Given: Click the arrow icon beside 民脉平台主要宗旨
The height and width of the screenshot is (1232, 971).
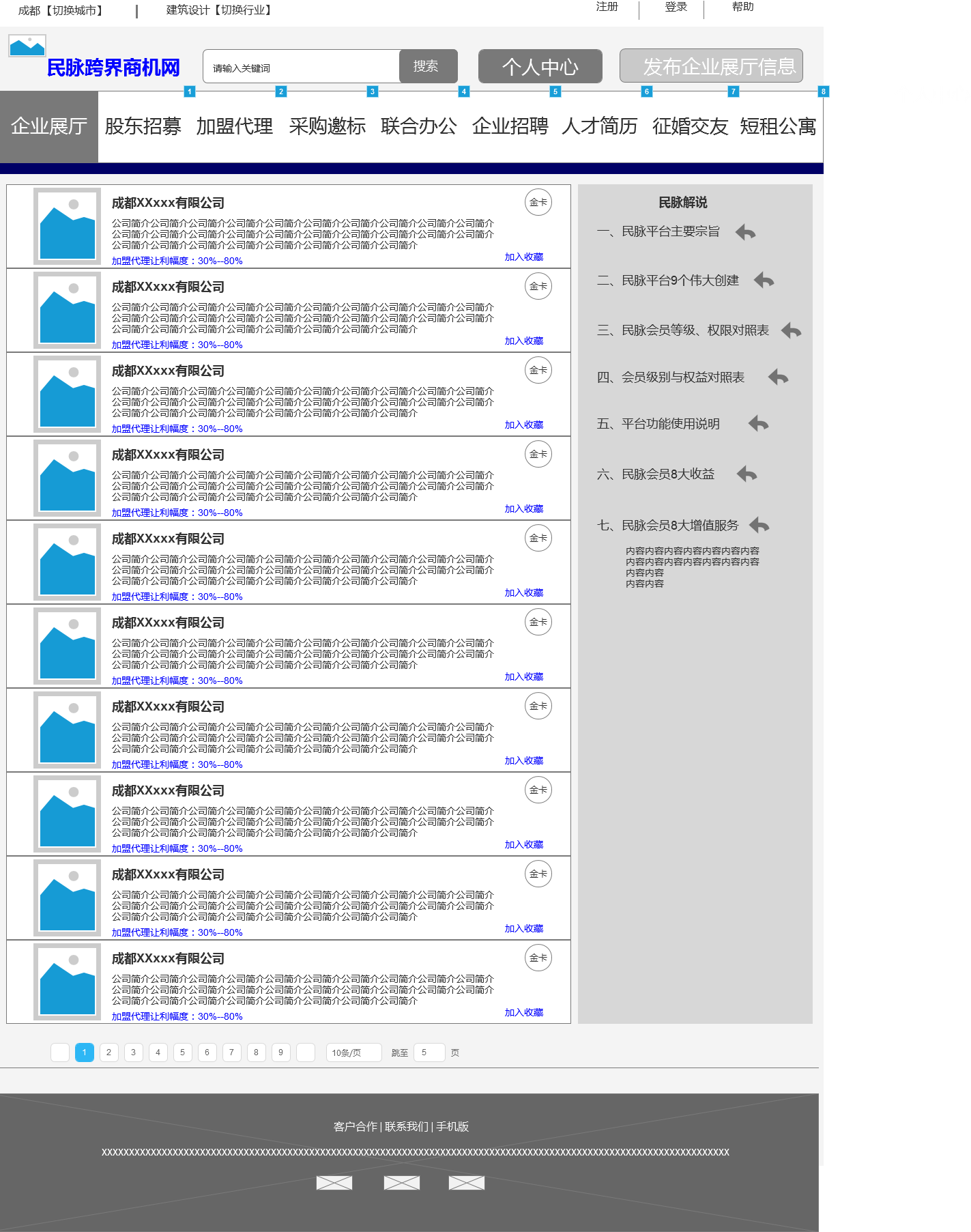Looking at the screenshot, I should (x=745, y=233).
